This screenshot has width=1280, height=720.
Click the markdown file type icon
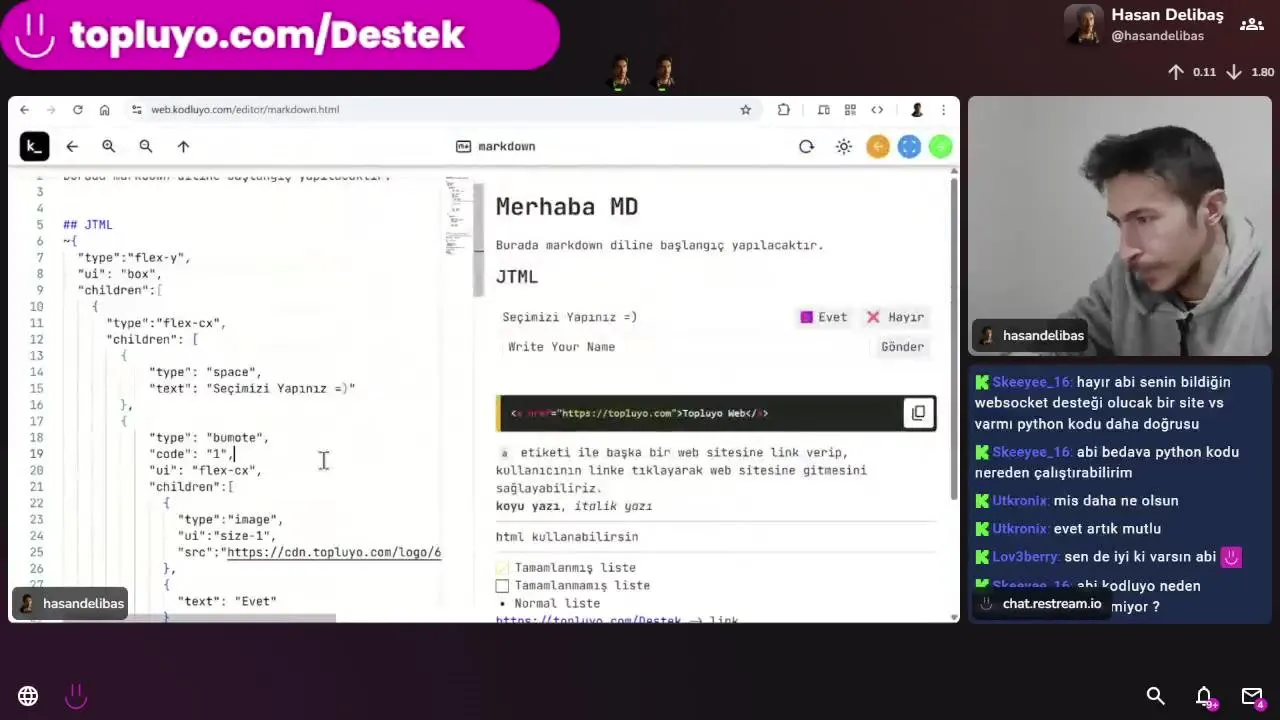click(463, 147)
